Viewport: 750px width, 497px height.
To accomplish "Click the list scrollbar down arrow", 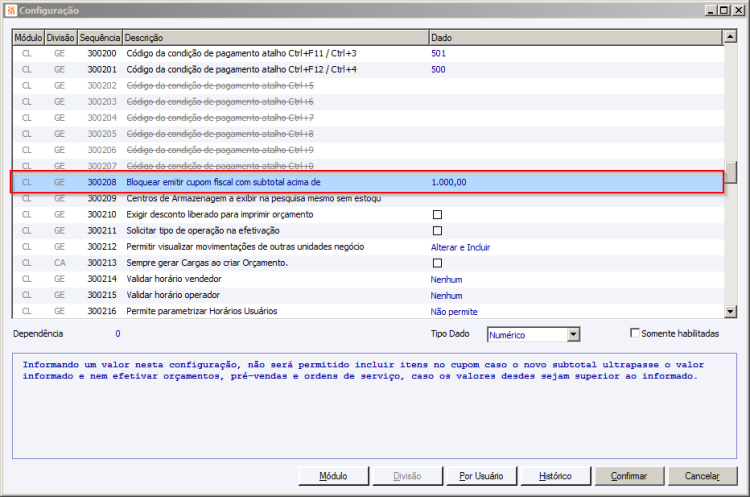I will click(730, 312).
